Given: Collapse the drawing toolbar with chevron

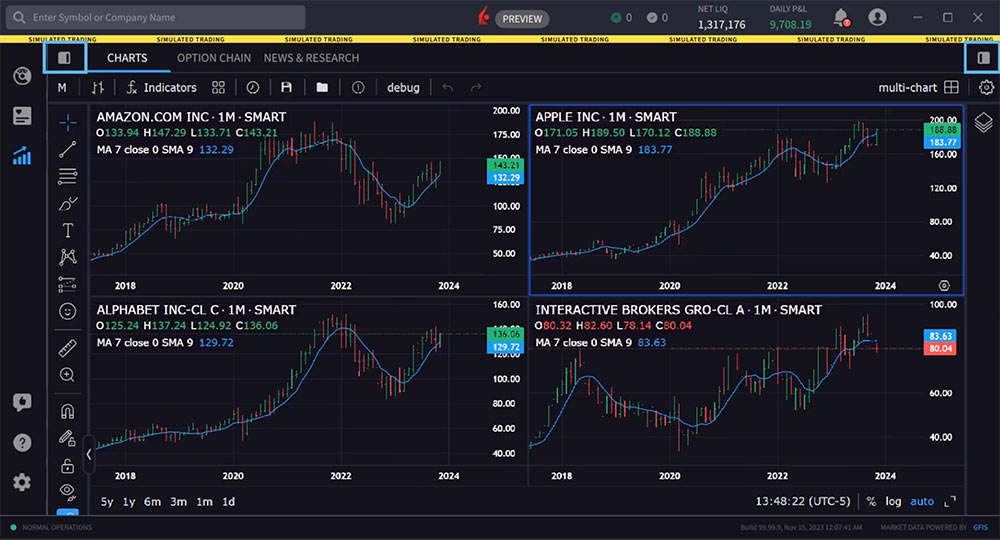Looking at the screenshot, I should pyautogui.click(x=88, y=454).
